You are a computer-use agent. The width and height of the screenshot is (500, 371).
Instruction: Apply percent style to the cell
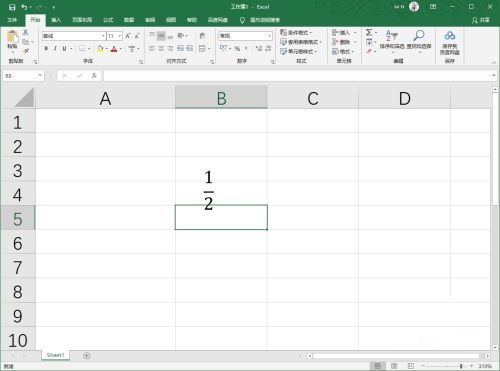click(237, 49)
